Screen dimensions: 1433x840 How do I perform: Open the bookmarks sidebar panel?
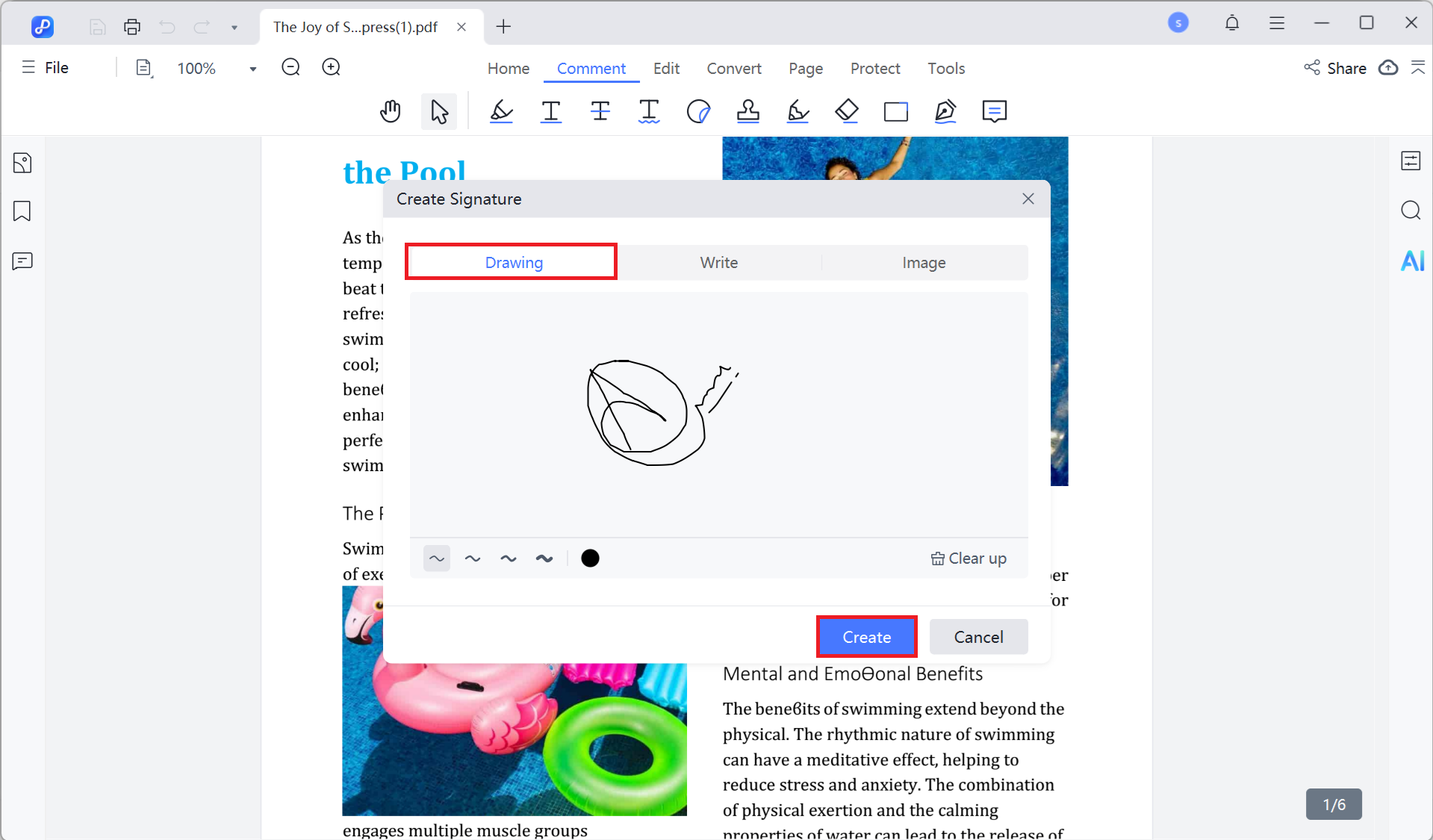(22, 211)
